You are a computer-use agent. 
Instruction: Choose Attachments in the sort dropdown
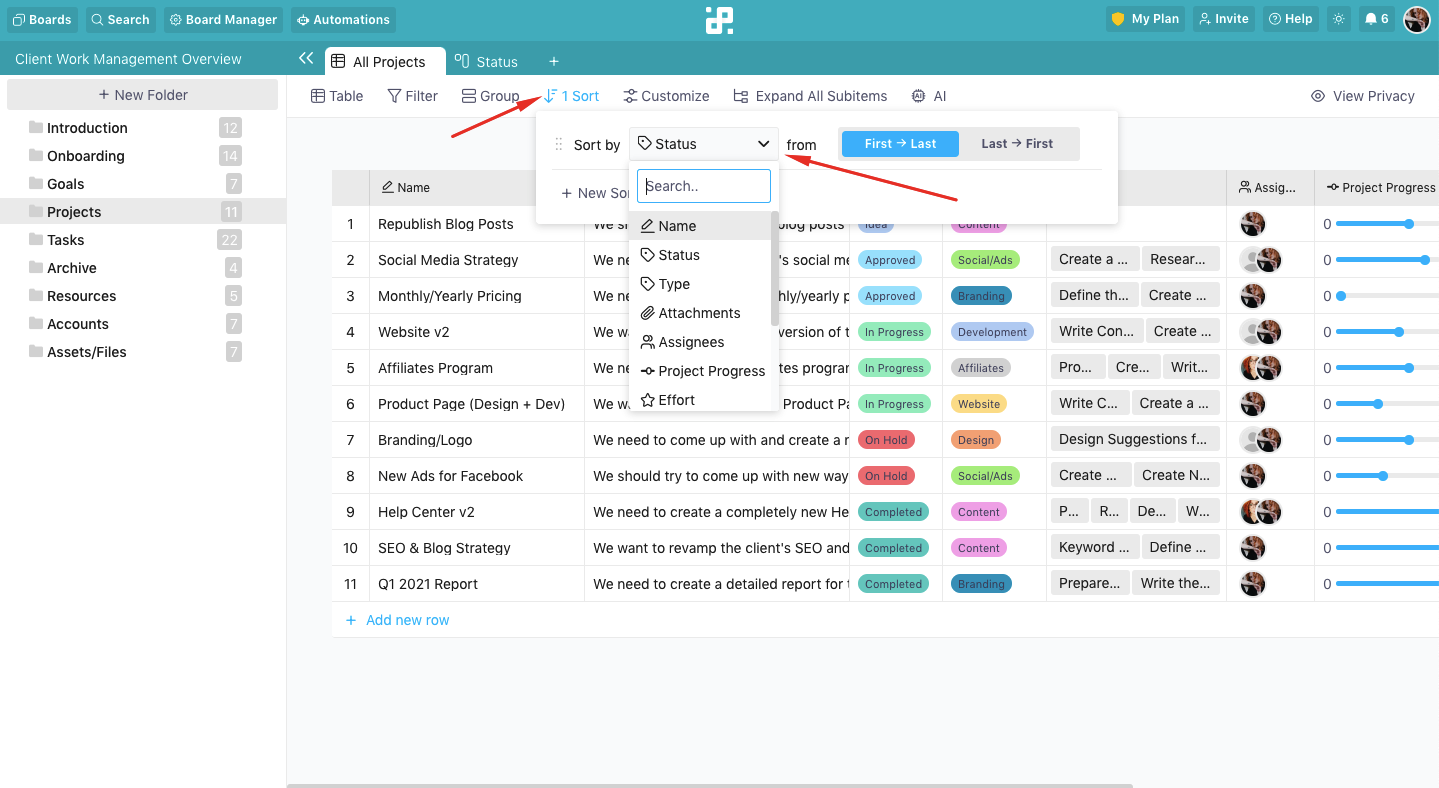[700, 313]
